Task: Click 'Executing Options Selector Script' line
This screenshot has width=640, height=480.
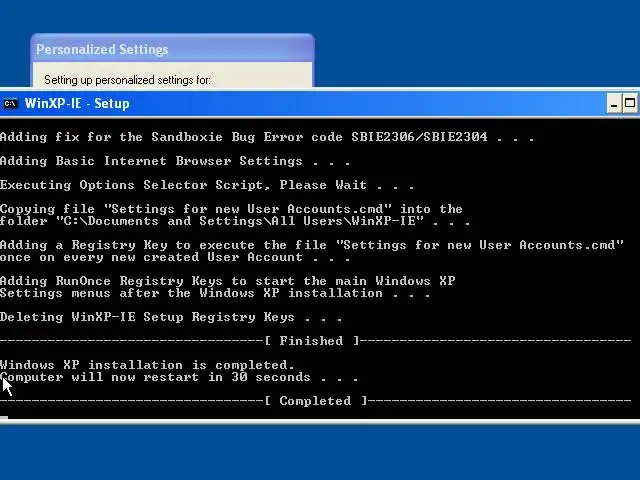Action: click(x=207, y=185)
